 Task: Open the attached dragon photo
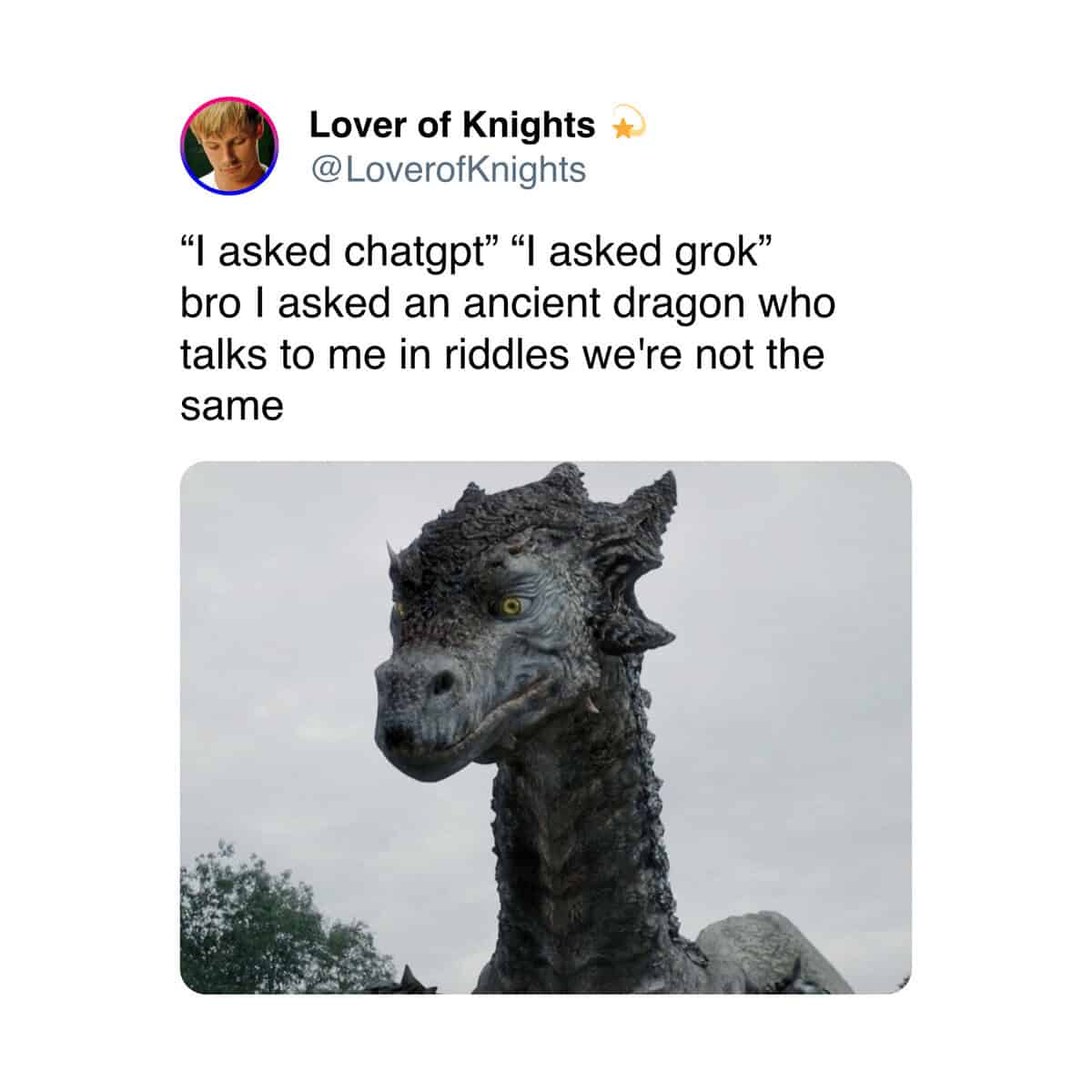(x=546, y=727)
